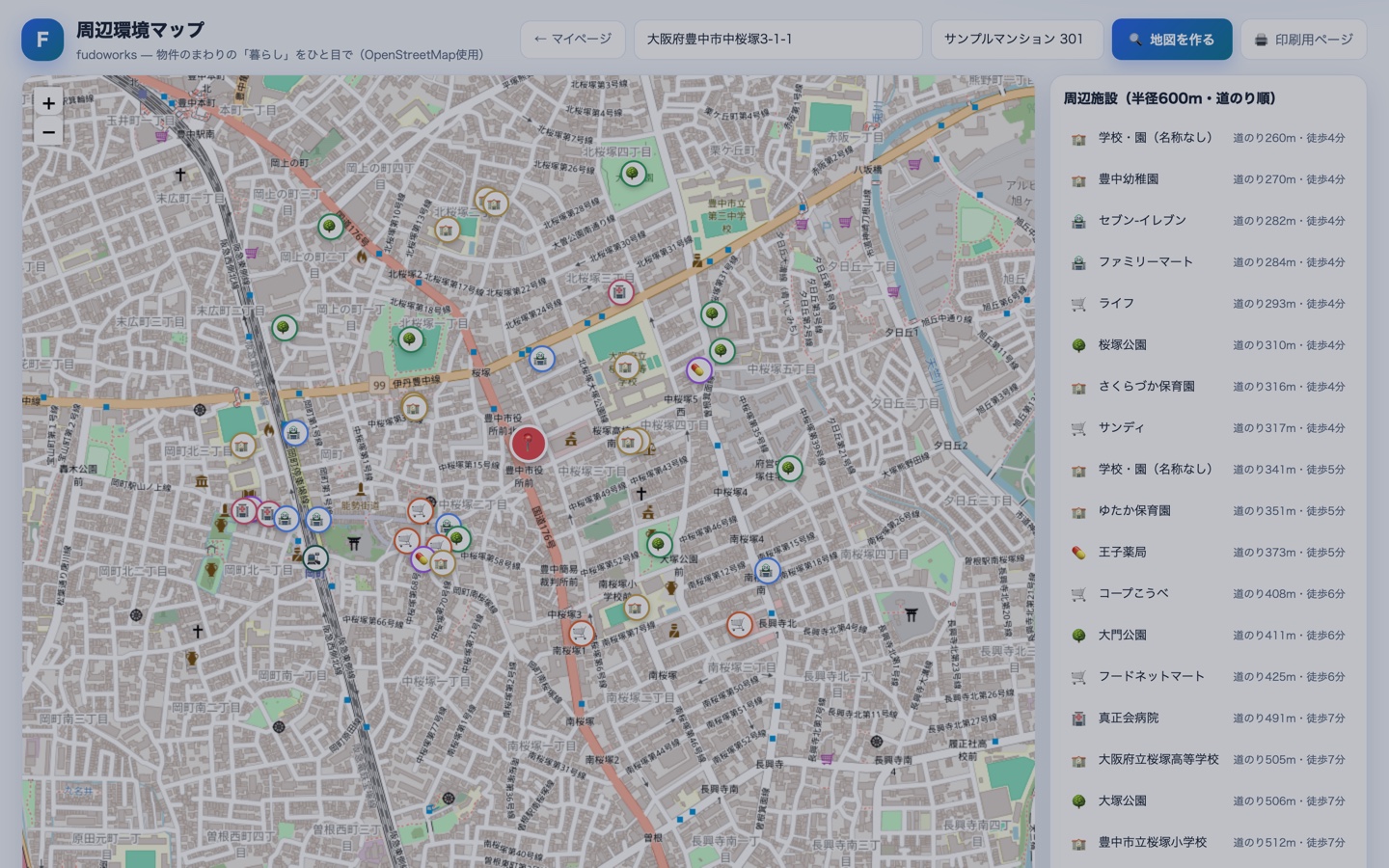Focus the property name field サンプルマンション 301
Screen dimensions: 1389x868
[1017, 40]
